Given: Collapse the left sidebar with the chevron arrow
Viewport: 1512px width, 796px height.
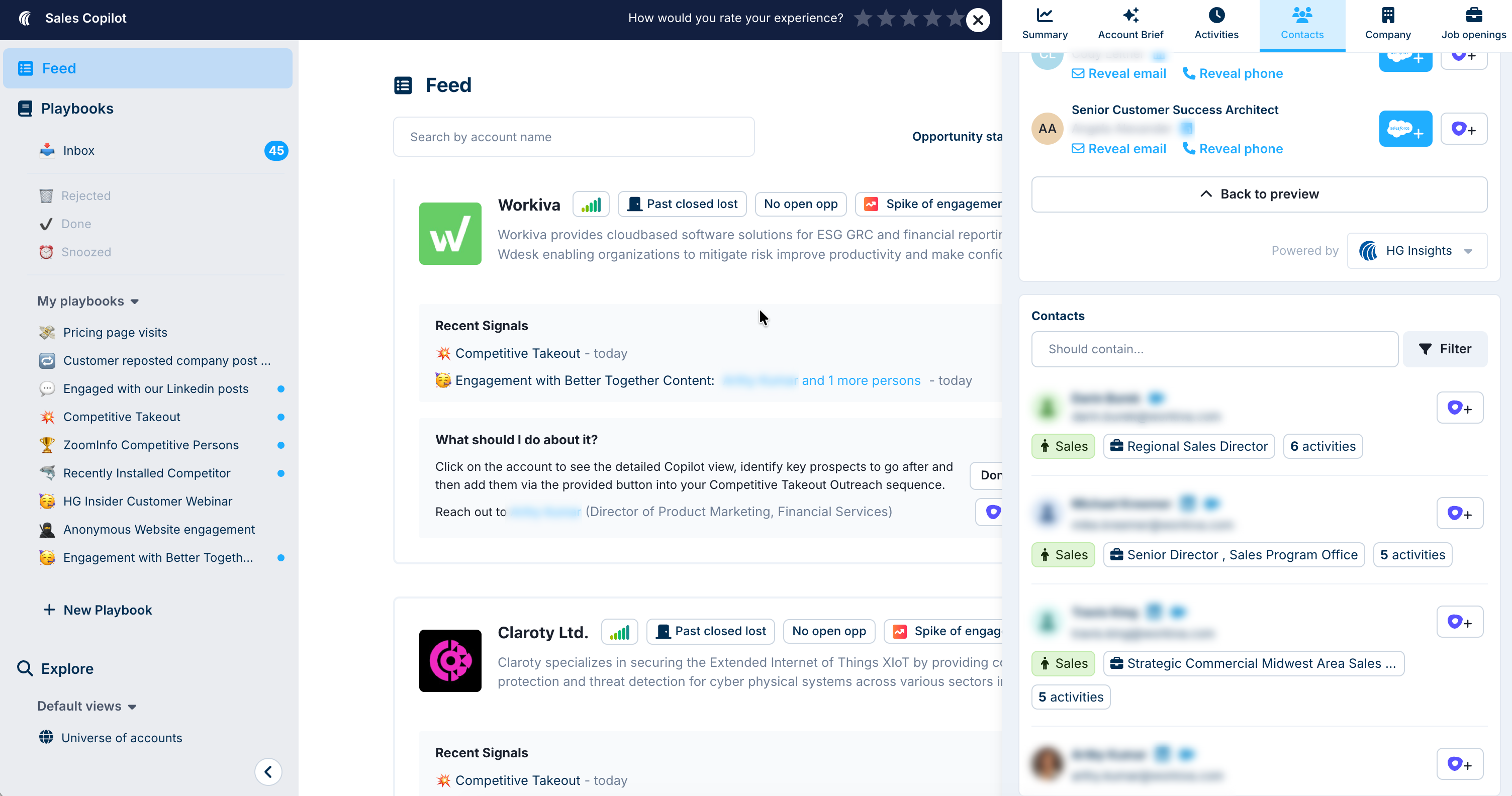Looking at the screenshot, I should tap(268, 771).
